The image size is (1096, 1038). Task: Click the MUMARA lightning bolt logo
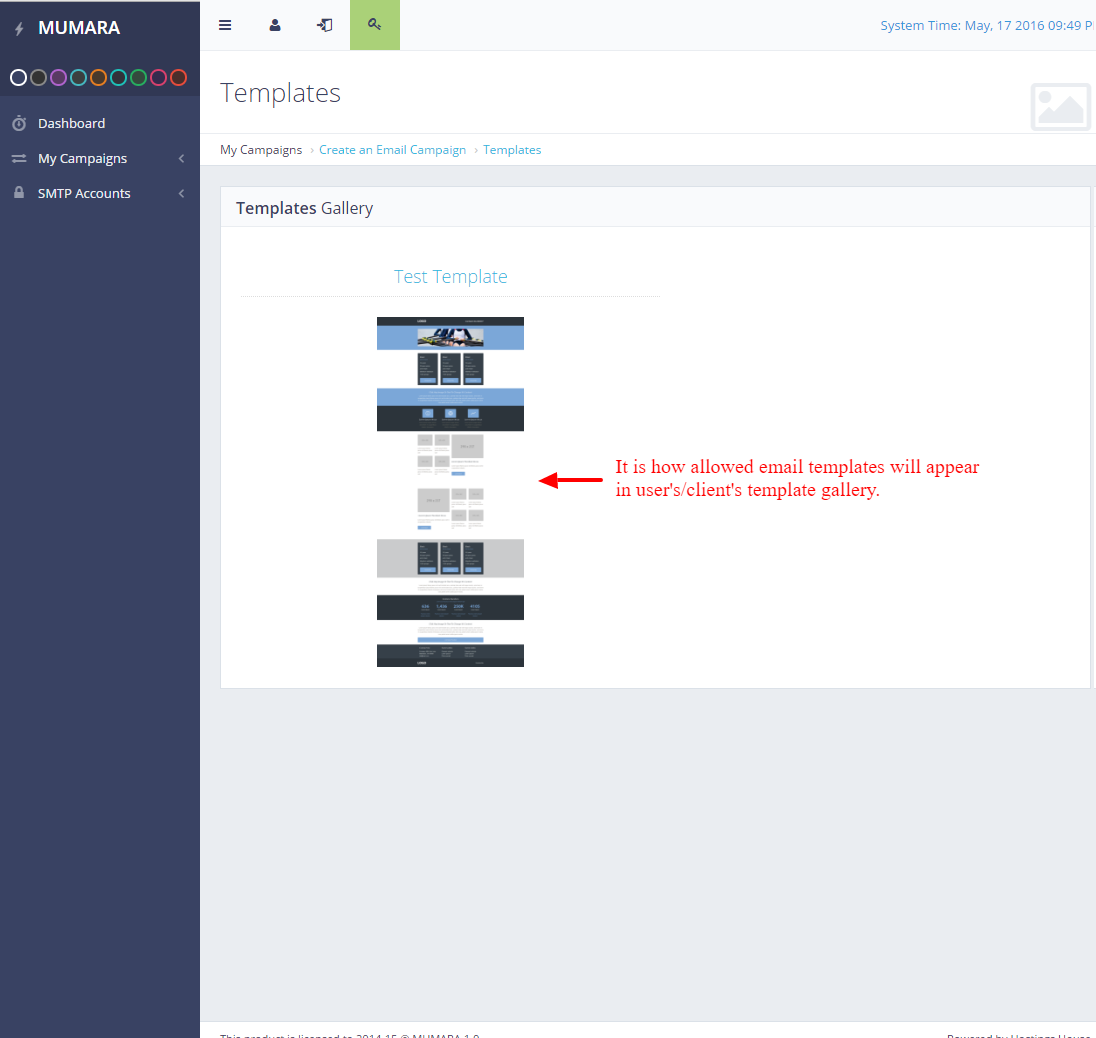(x=19, y=29)
